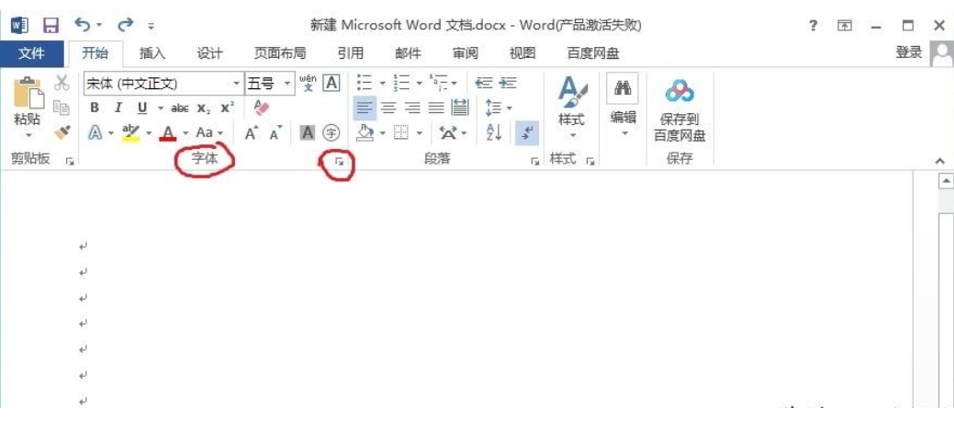This screenshot has width=954, height=435.
Task: Click 登录 to sign in
Action: (909, 53)
